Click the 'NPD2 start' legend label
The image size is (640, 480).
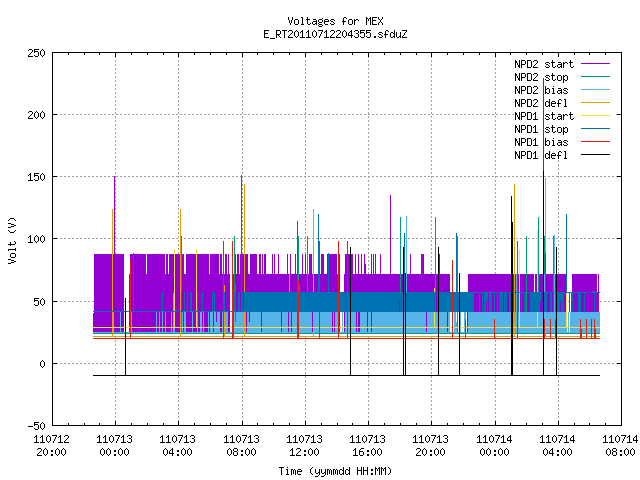544,64
